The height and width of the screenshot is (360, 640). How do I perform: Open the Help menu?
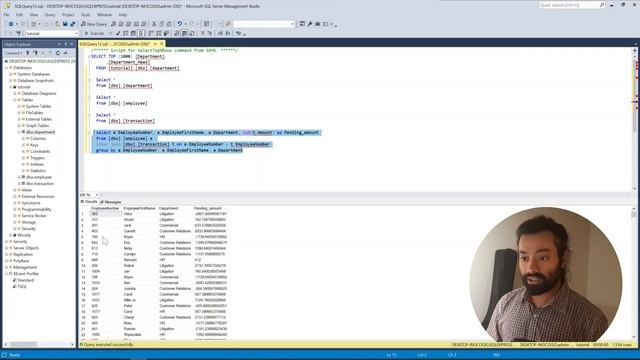(x=122, y=15)
